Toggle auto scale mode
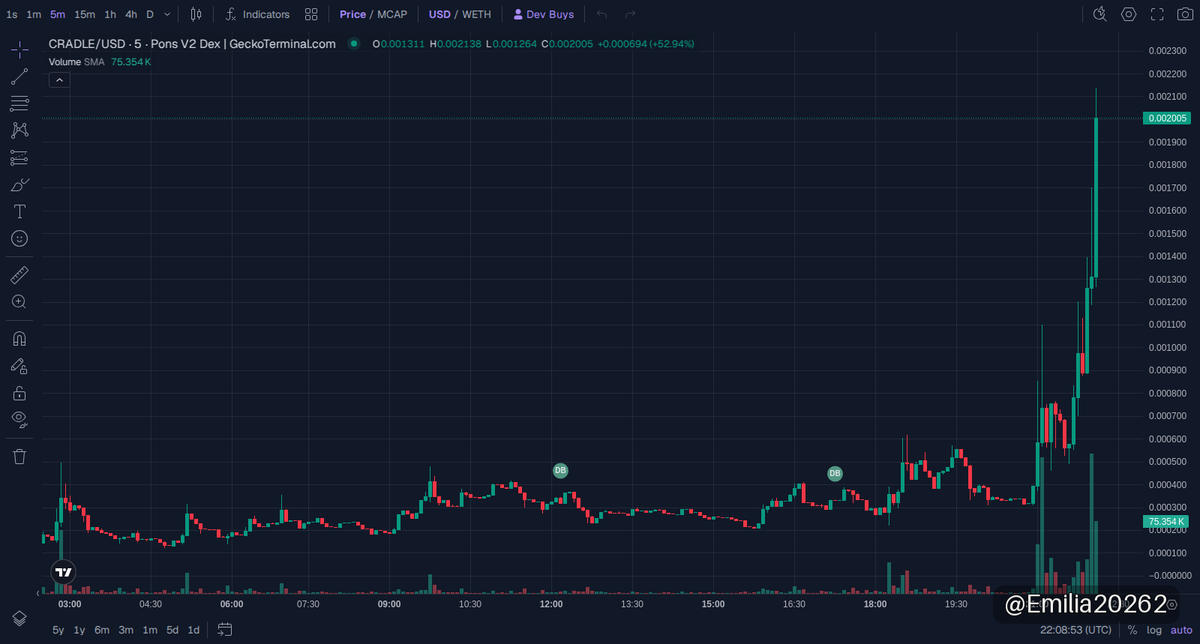Viewport: 1200px width, 644px height. (1182, 630)
